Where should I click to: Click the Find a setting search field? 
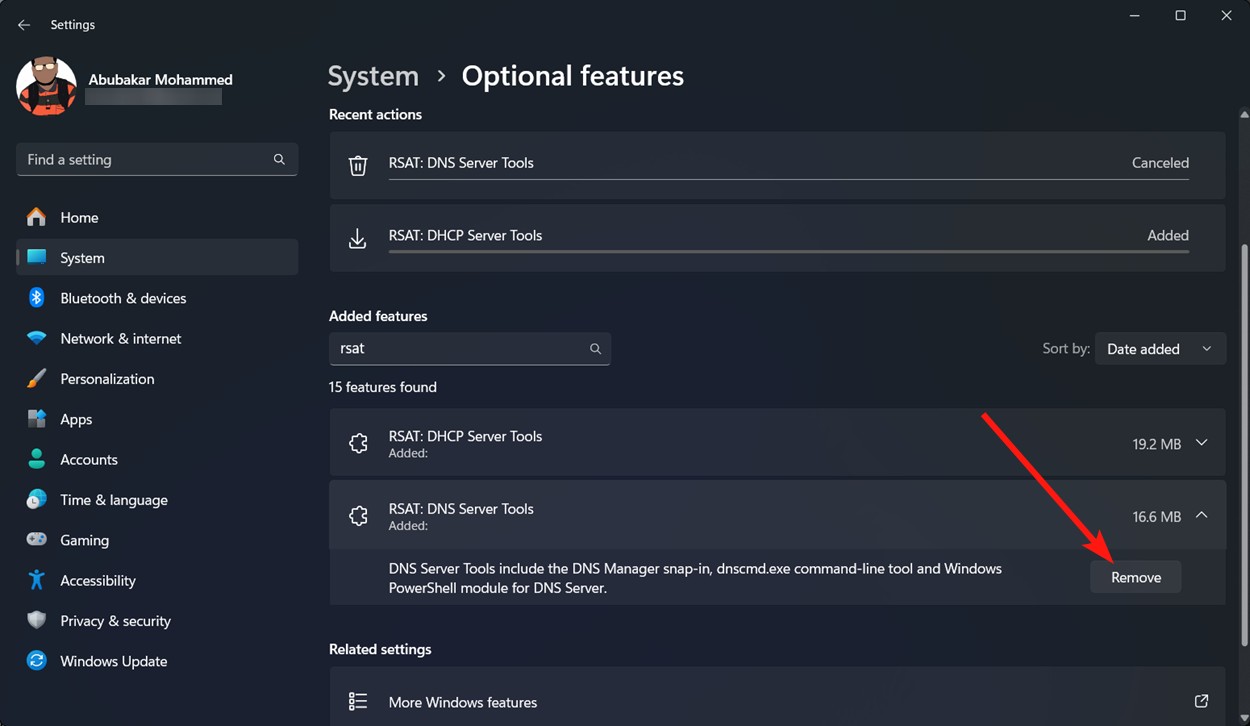[145, 160]
